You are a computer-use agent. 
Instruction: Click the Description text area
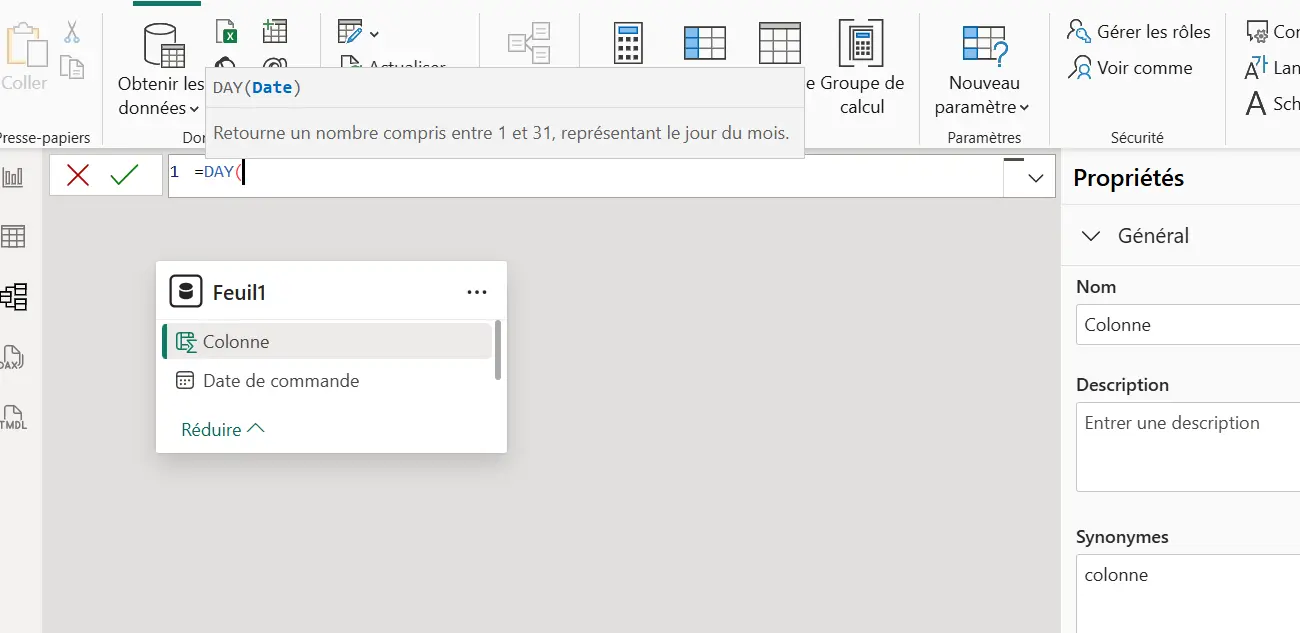coord(1188,447)
